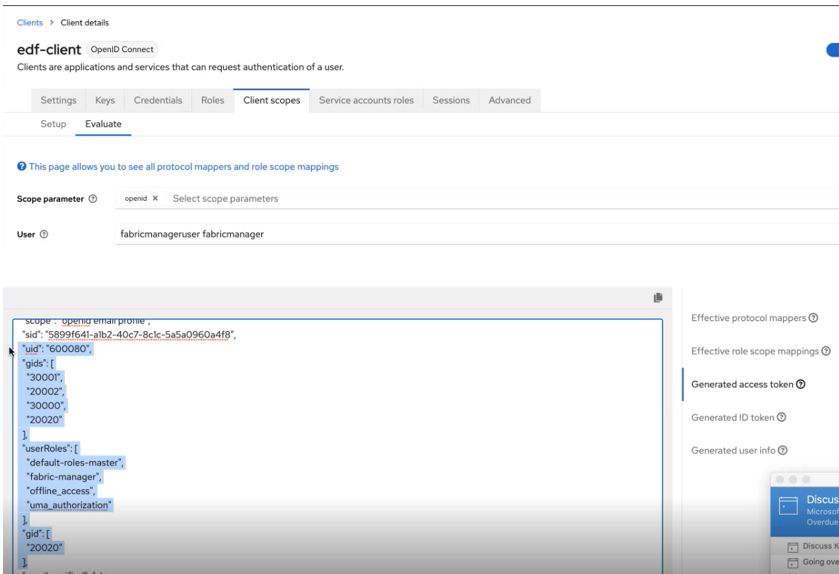Open help for Scope parameter
Viewport: 839px width, 574px height.
tap(93, 199)
